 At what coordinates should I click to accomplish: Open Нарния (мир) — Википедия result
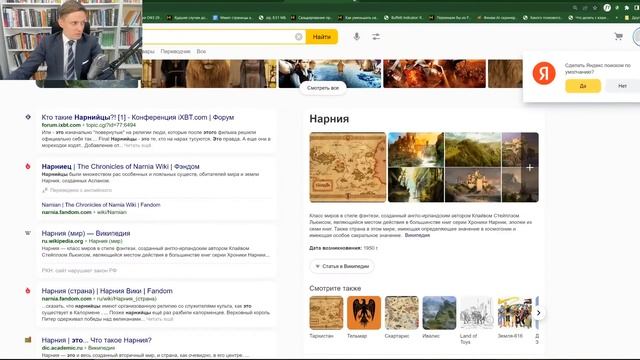(x=86, y=233)
